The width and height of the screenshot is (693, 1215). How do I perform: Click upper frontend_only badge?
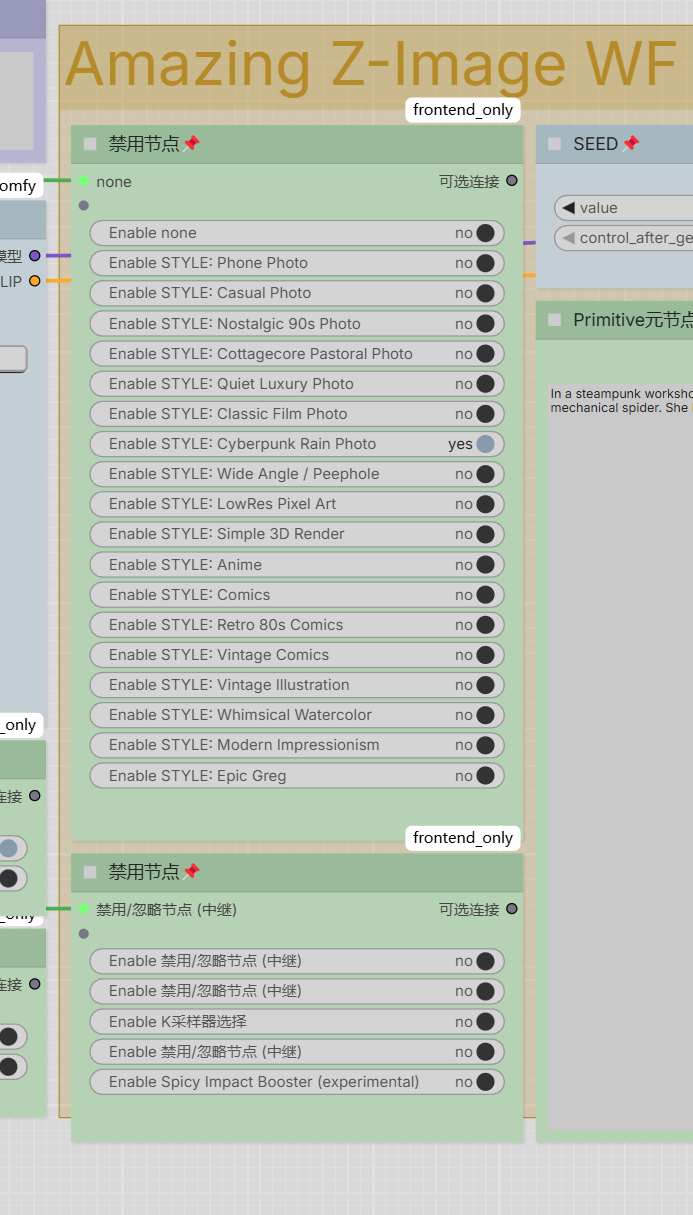click(x=463, y=110)
